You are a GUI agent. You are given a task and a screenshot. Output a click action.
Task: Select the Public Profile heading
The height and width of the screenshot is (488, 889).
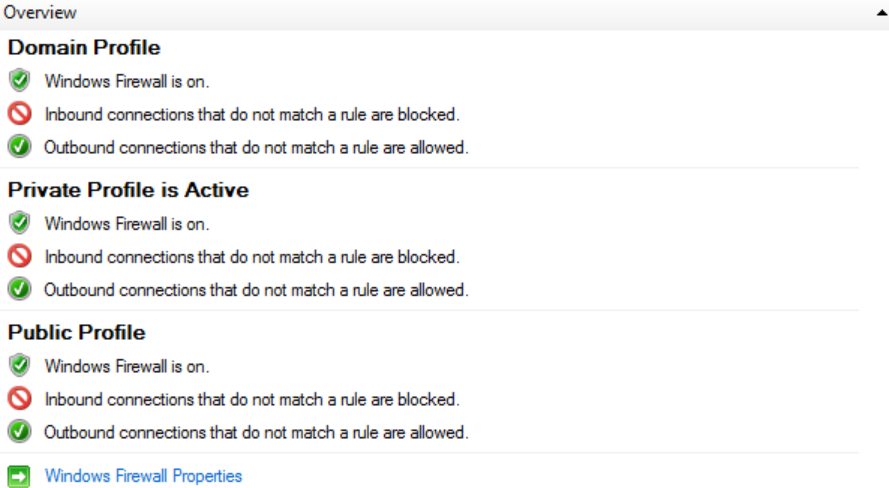click(77, 332)
